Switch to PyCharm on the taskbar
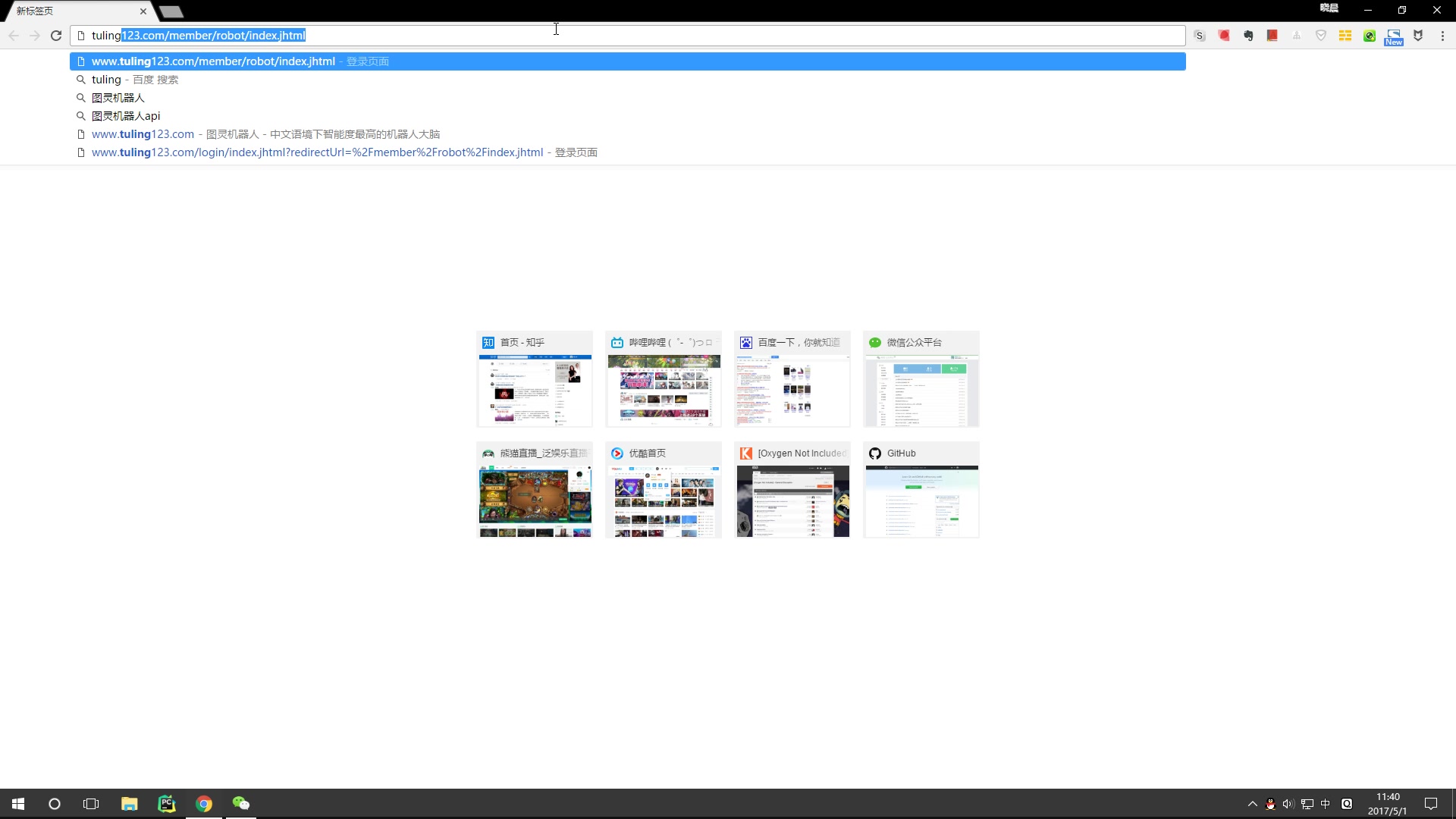 tap(167, 804)
